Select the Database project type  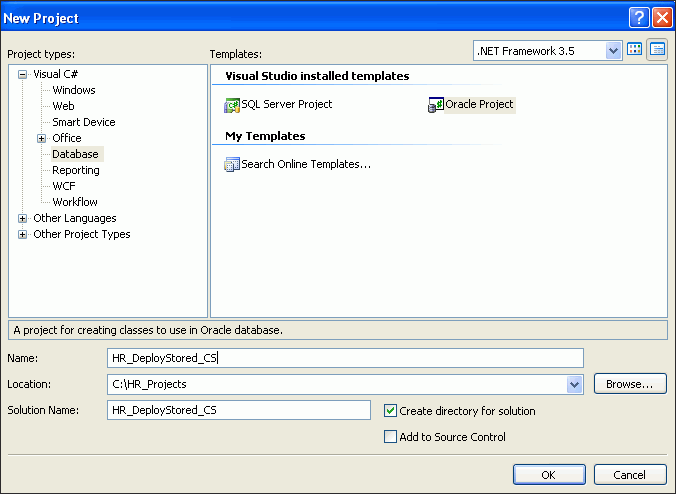click(76, 154)
